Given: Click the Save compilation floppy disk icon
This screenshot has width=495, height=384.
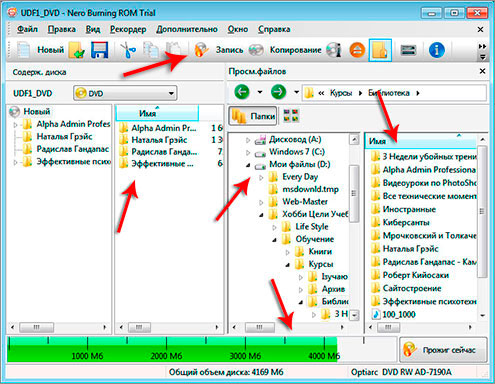Looking at the screenshot, I should pyautogui.click(x=100, y=50).
